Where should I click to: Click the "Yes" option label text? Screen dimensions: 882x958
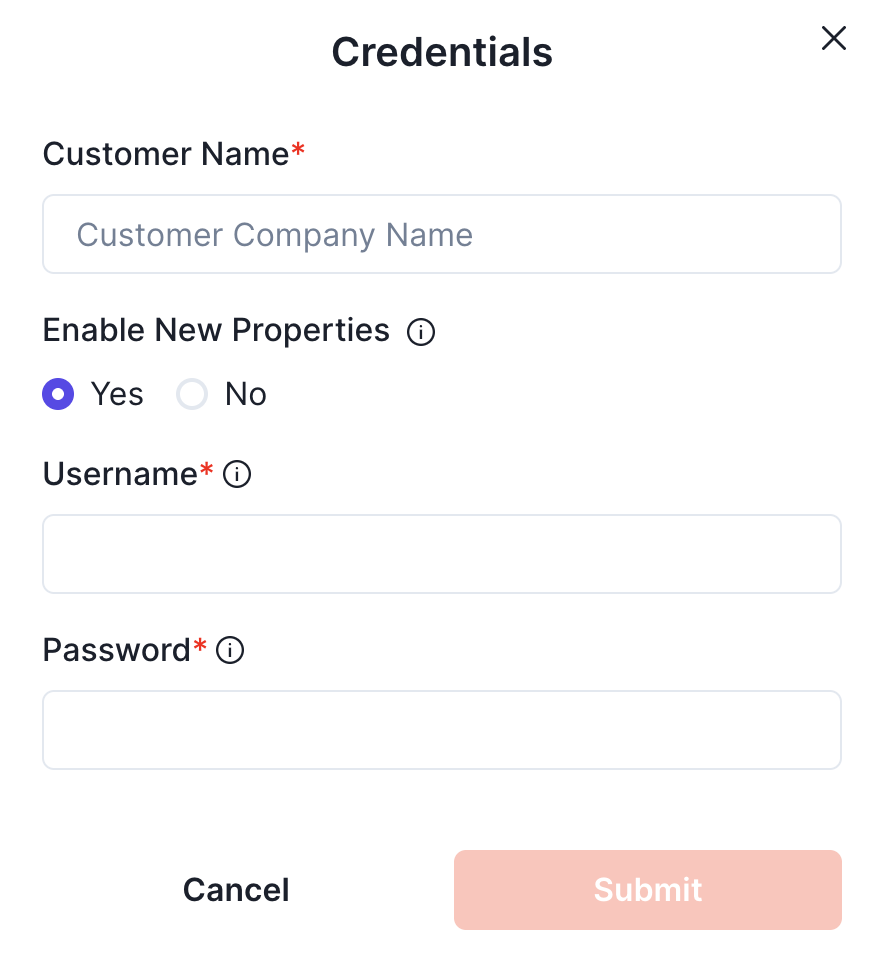(x=117, y=395)
